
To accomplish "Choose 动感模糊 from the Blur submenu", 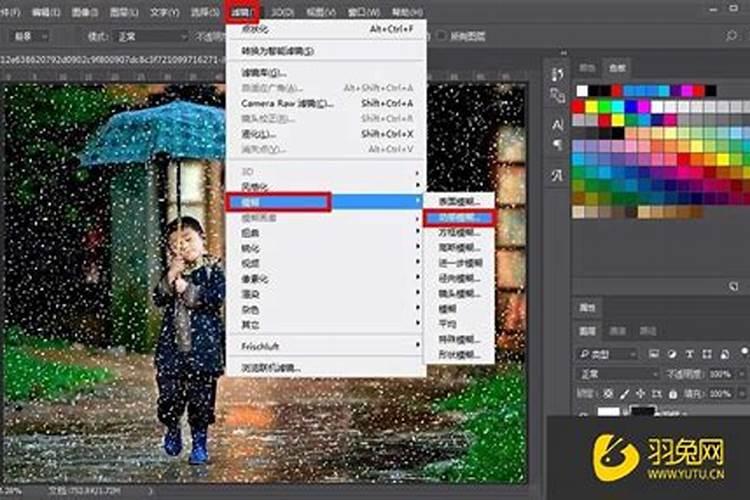I will 459,216.
